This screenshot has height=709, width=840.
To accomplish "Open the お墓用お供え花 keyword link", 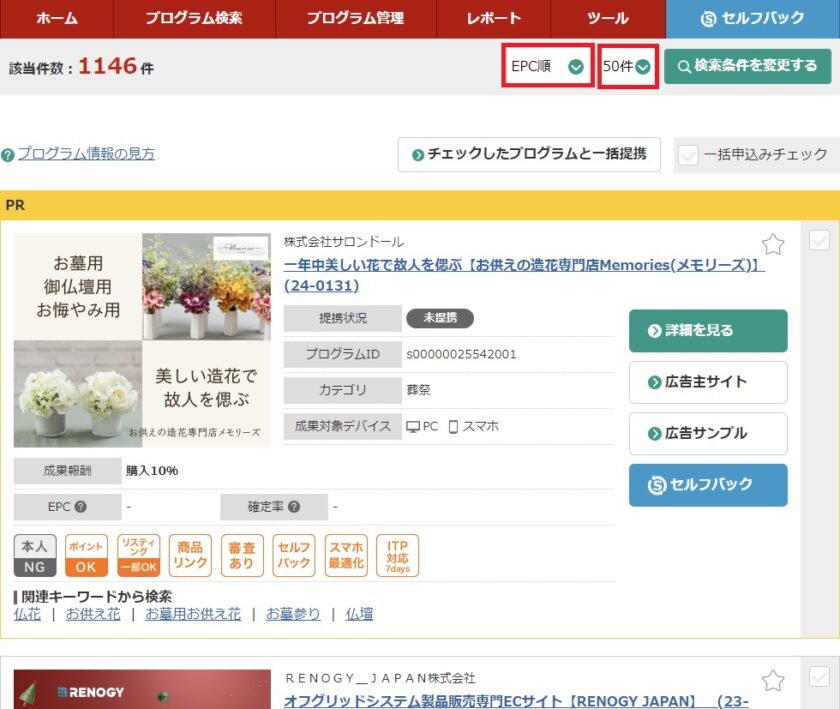I will click(x=193, y=614).
